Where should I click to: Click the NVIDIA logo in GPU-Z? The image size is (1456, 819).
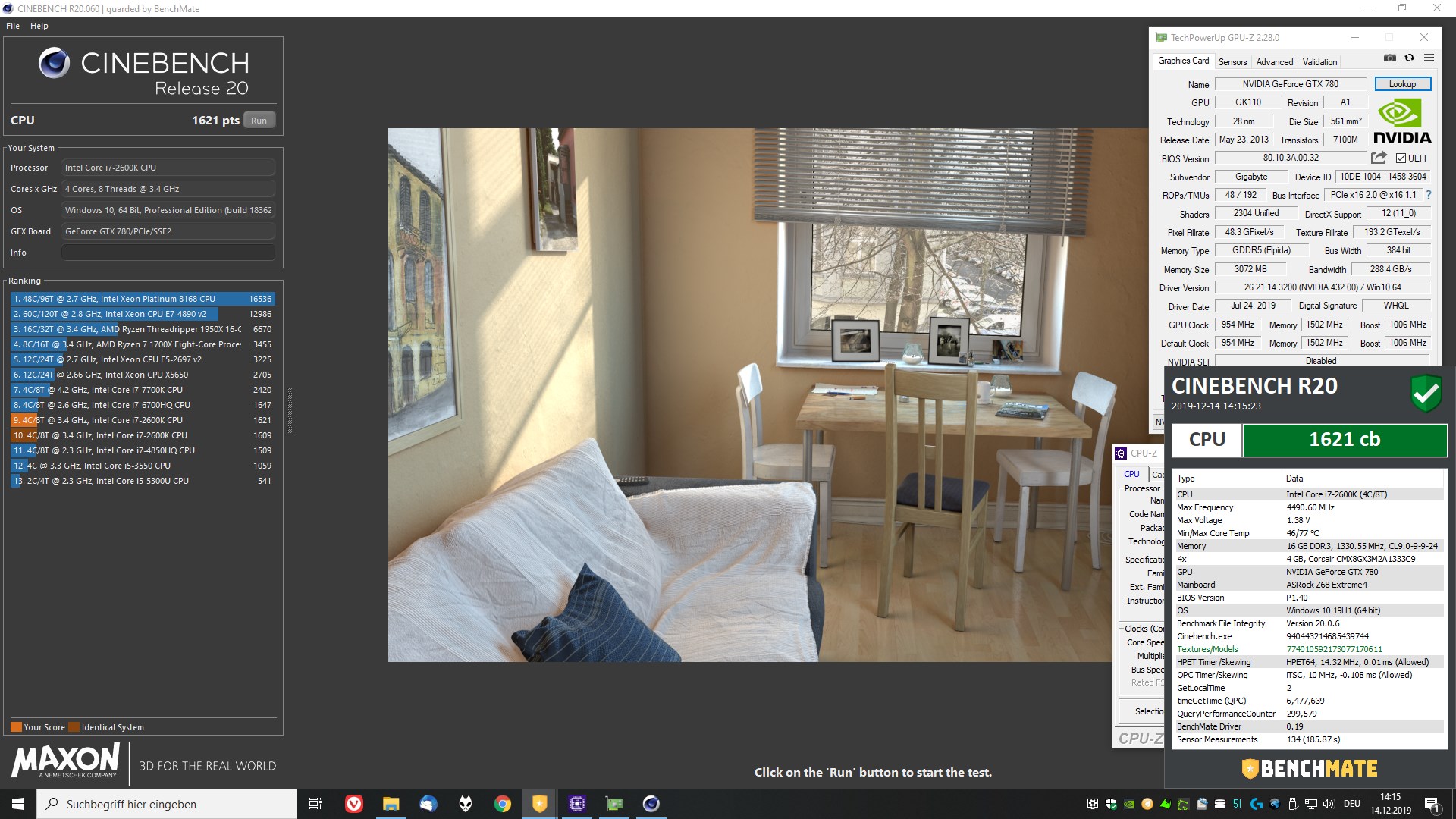(x=1402, y=121)
